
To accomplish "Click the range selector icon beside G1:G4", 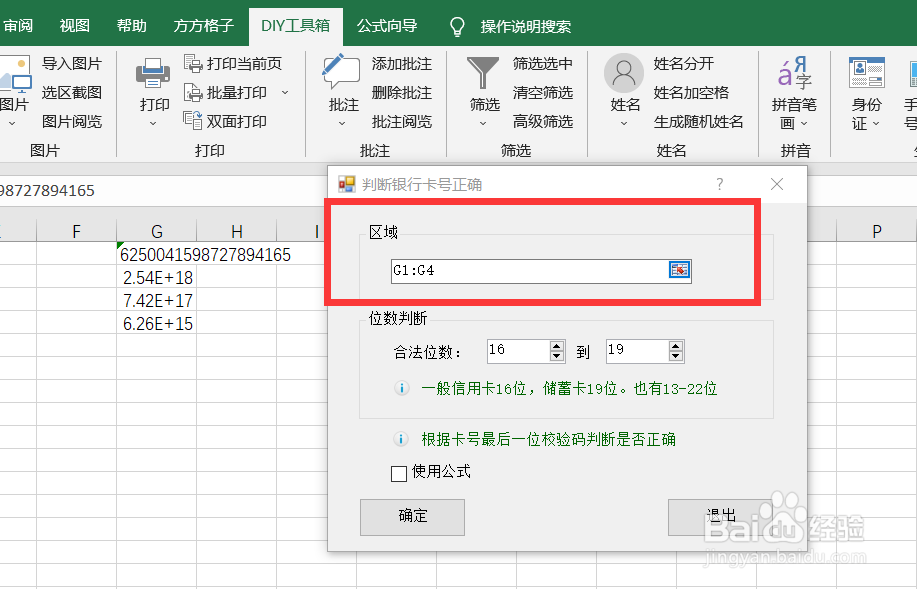I will (679, 270).
